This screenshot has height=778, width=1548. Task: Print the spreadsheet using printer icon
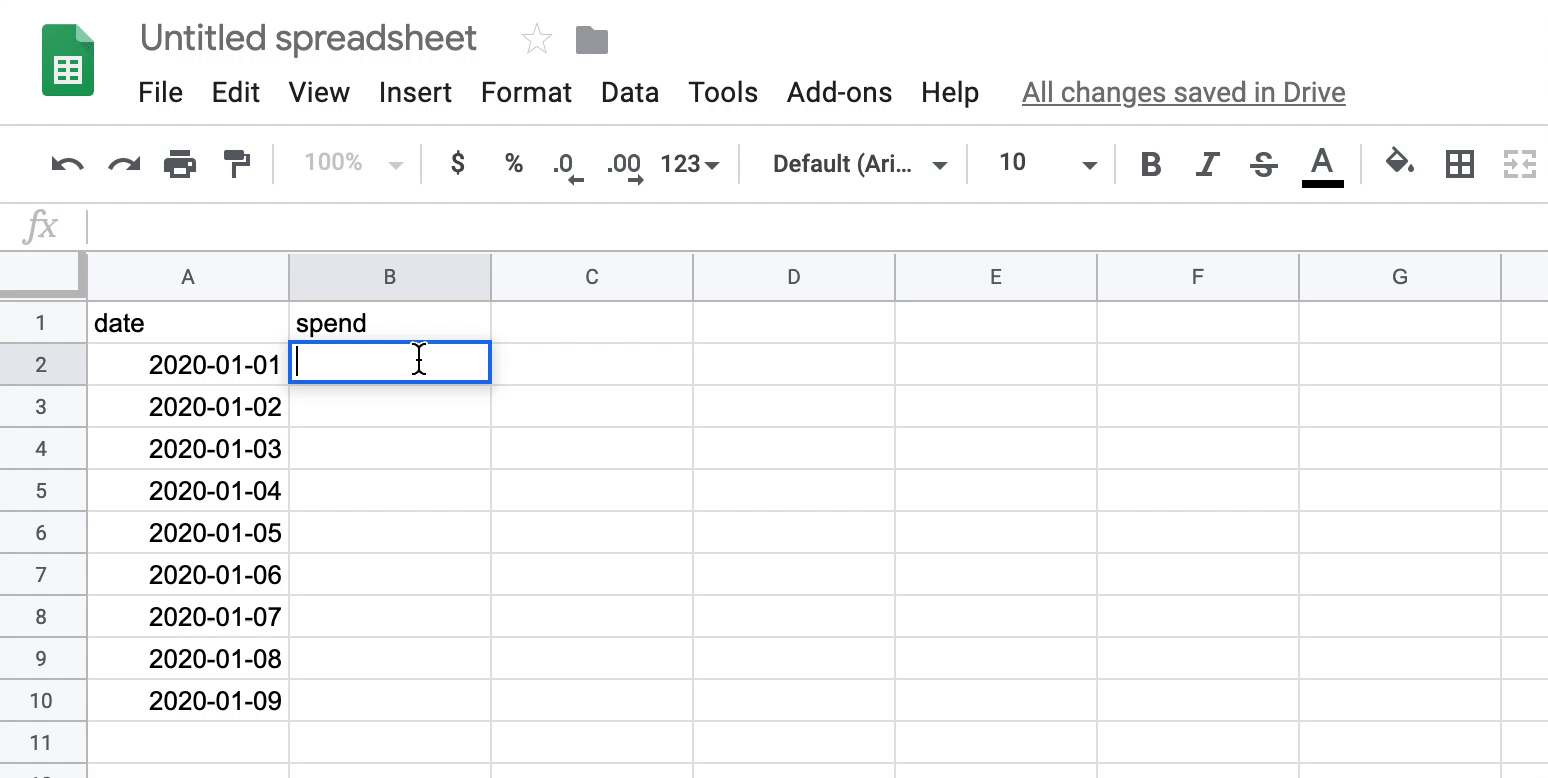pyautogui.click(x=180, y=164)
